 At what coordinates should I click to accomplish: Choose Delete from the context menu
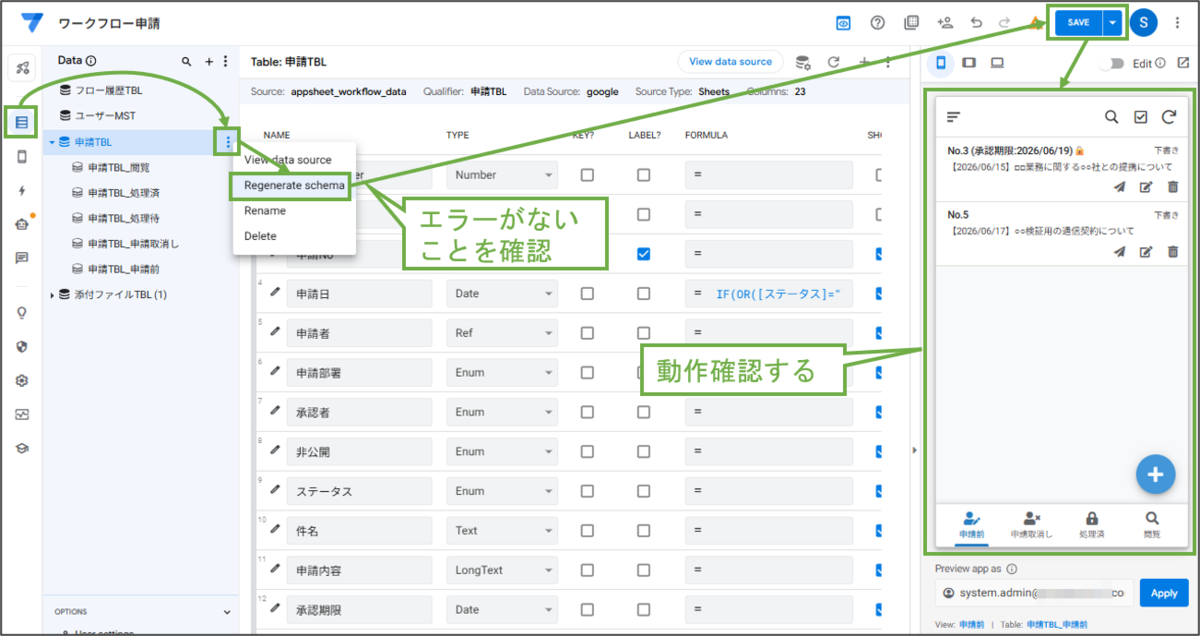[x=261, y=236]
